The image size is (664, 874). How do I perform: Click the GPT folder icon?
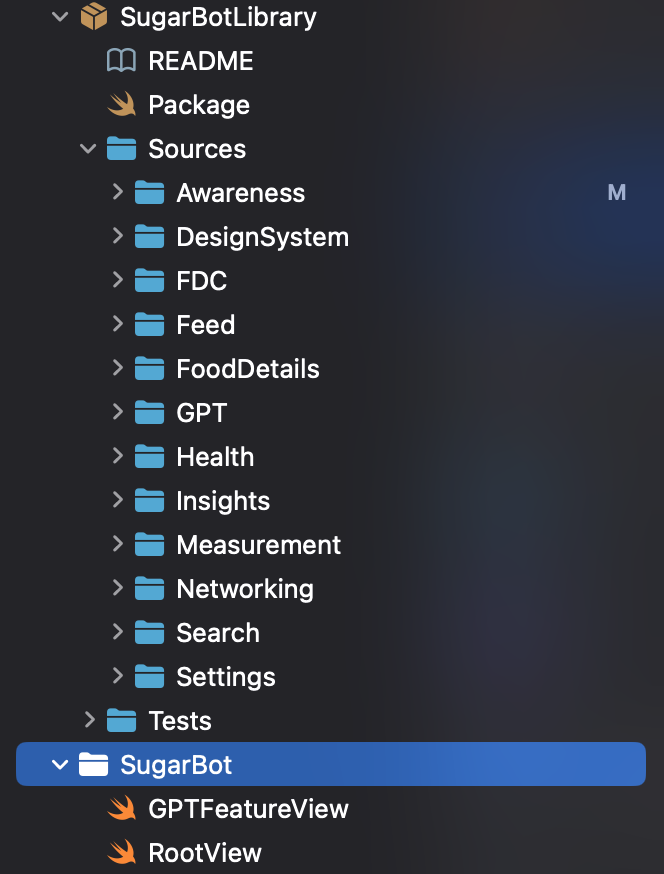(x=149, y=412)
